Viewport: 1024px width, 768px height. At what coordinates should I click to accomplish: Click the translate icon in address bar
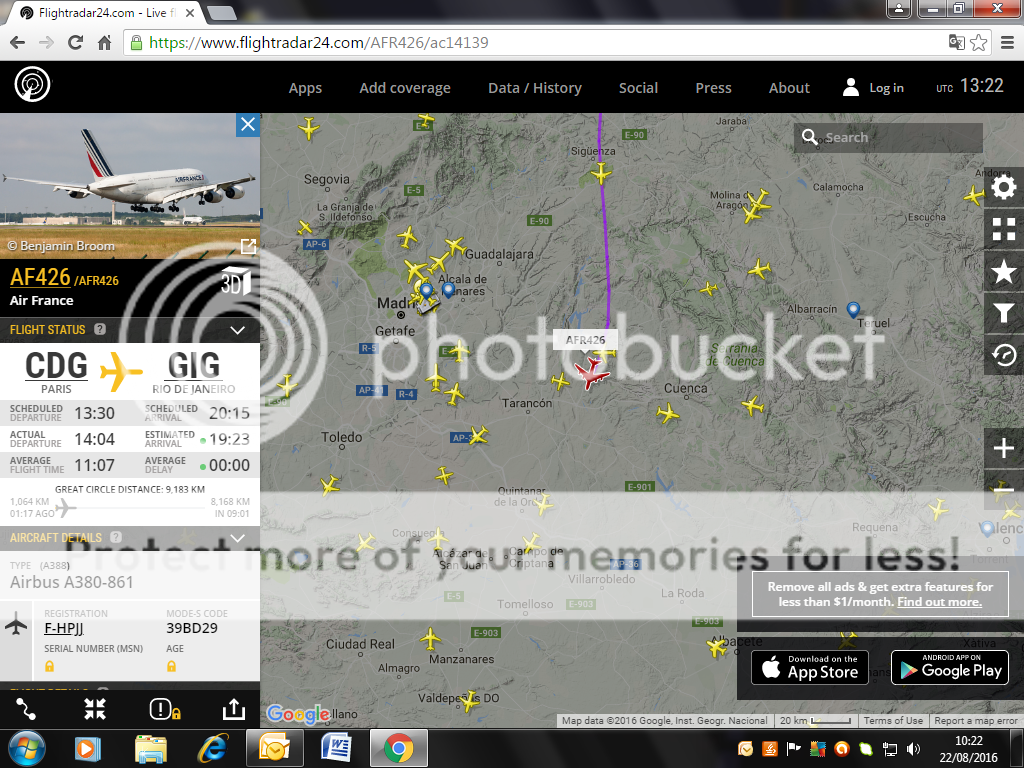tap(957, 43)
